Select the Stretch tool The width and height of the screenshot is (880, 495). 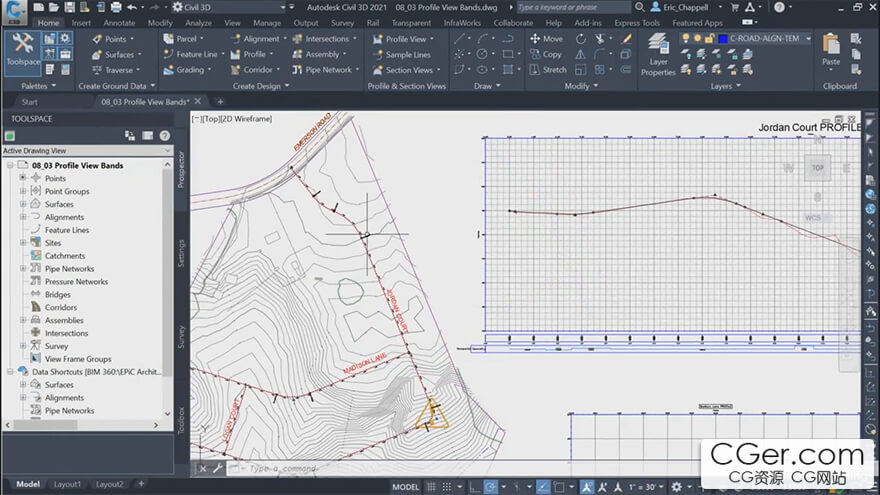click(x=548, y=70)
